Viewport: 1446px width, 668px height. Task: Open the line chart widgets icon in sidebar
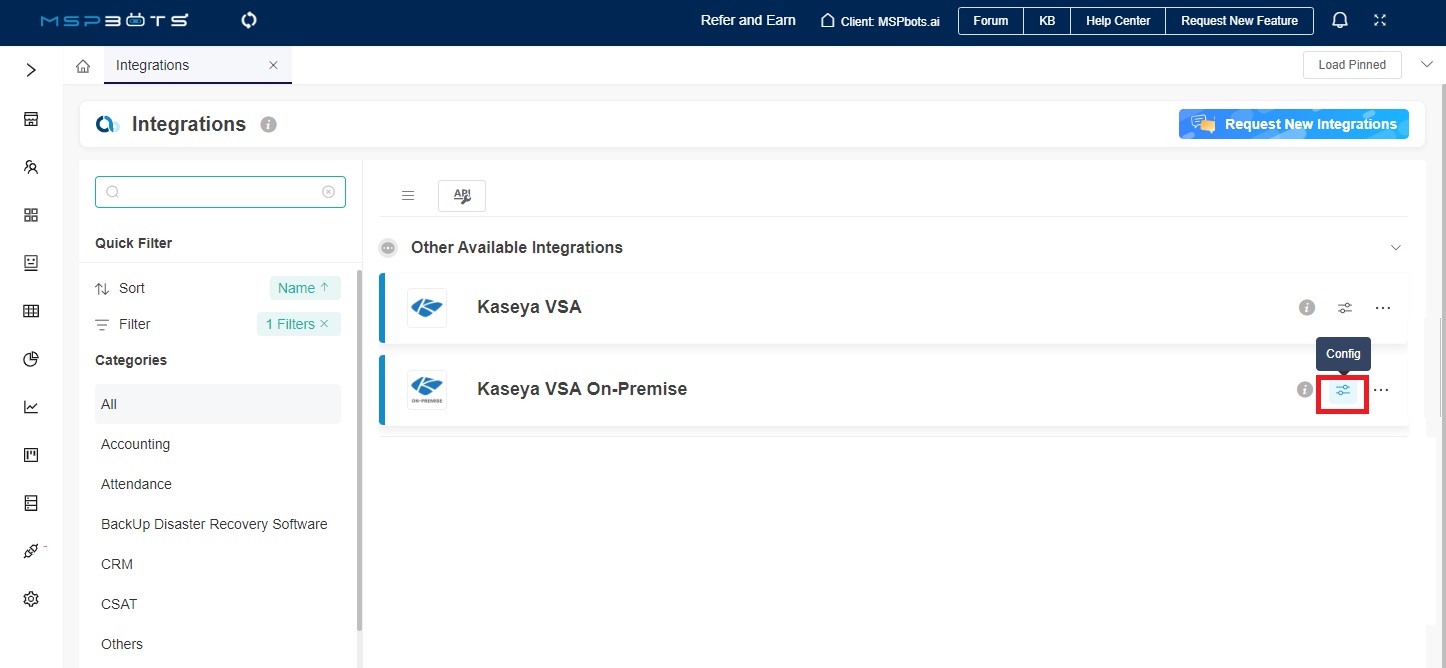pyautogui.click(x=31, y=407)
